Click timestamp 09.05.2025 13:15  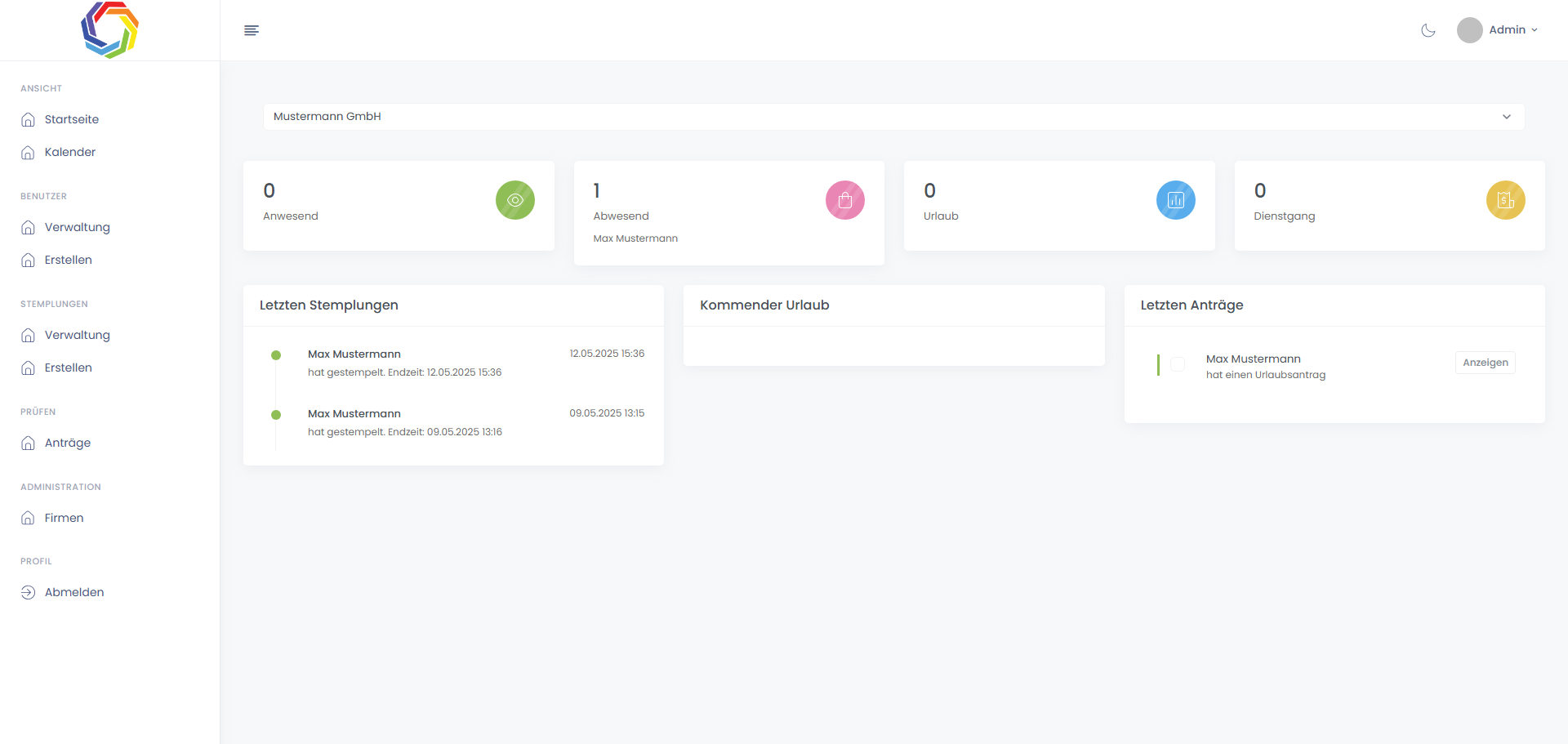(607, 413)
